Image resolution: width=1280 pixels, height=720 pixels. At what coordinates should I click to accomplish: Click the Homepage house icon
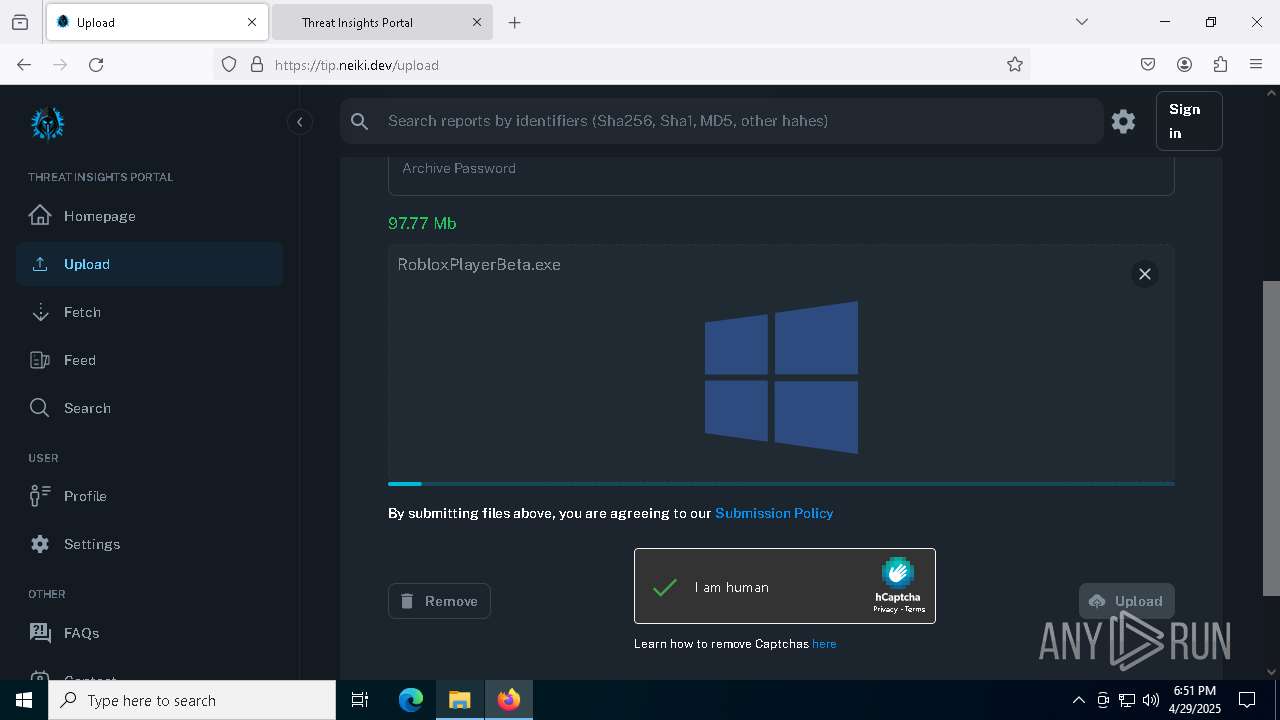pyautogui.click(x=40, y=215)
